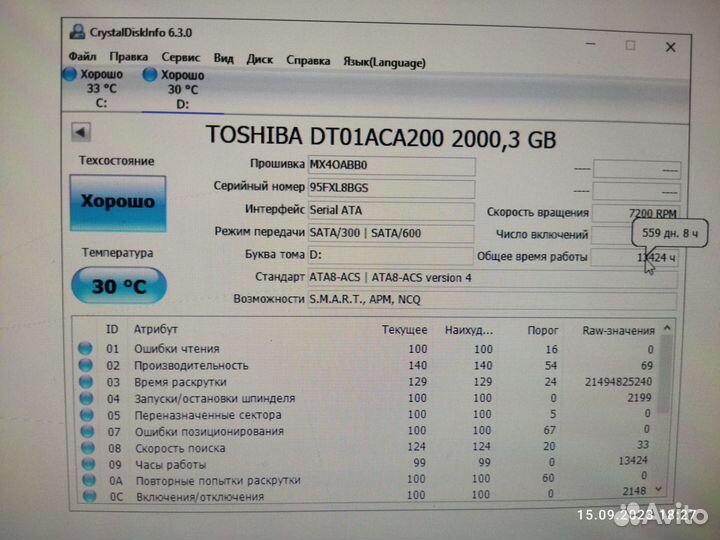Click status orb for Ошибки чтения row
Screen dimensions: 720x540
point(85,349)
